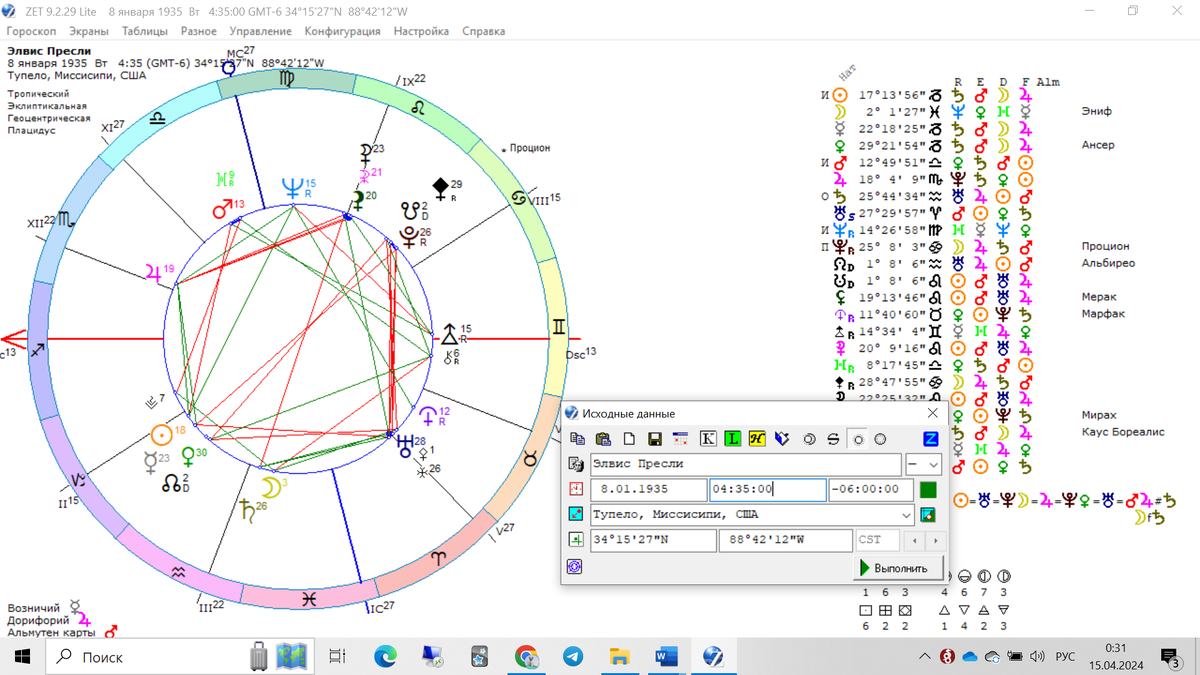1200x675 pixels.
Task: Open the map icon next to city dropdown
Action: click(x=929, y=515)
